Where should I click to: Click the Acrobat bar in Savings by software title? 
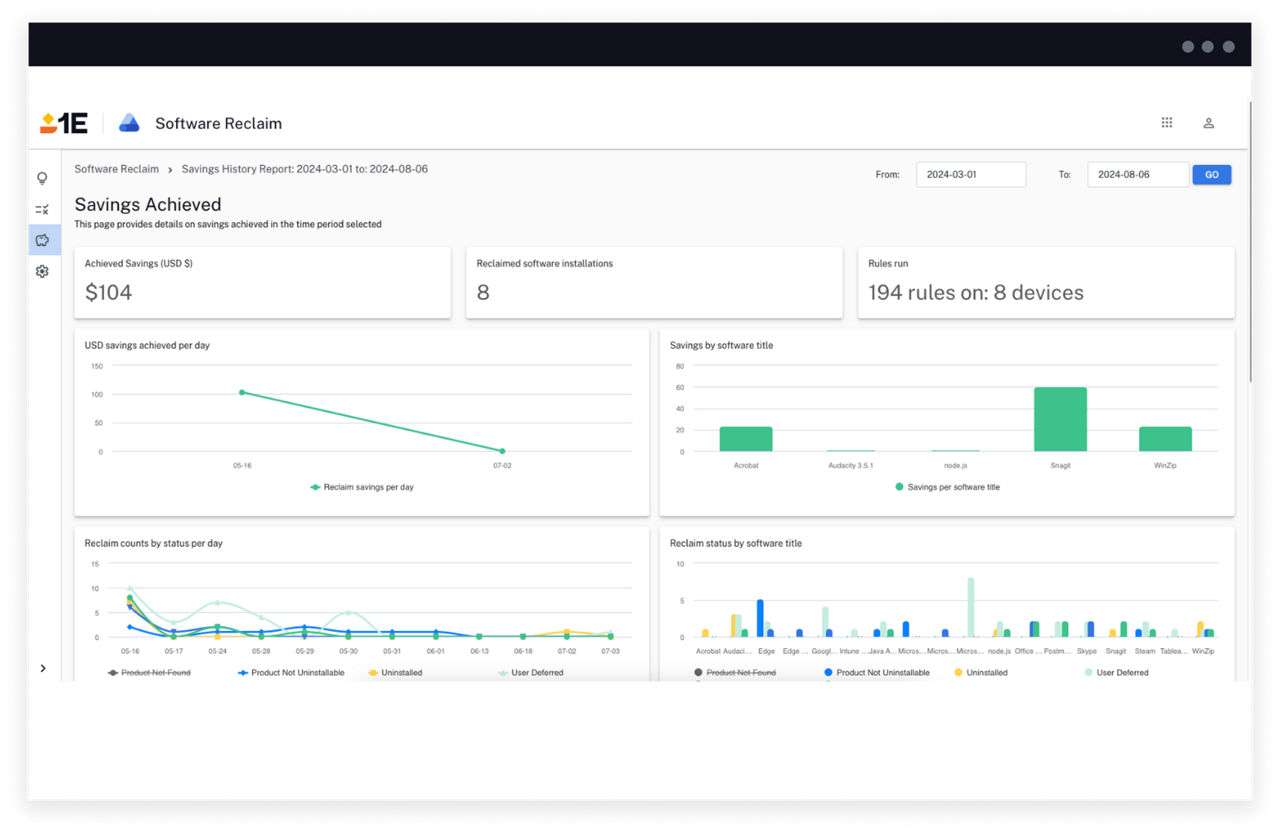coord(746,439)
